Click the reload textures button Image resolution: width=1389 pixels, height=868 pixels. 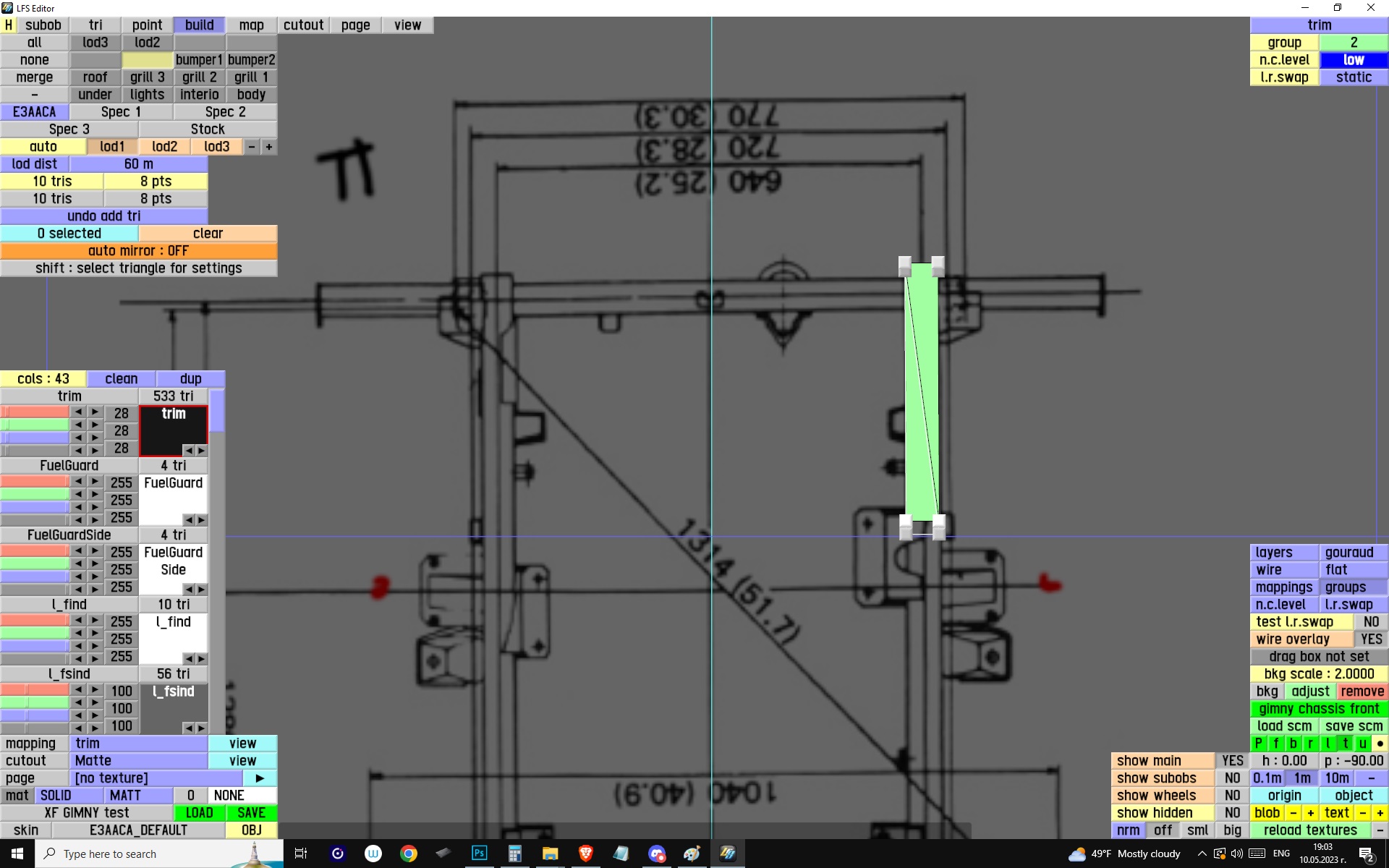pyautogui.click(x=1309, y=830)
